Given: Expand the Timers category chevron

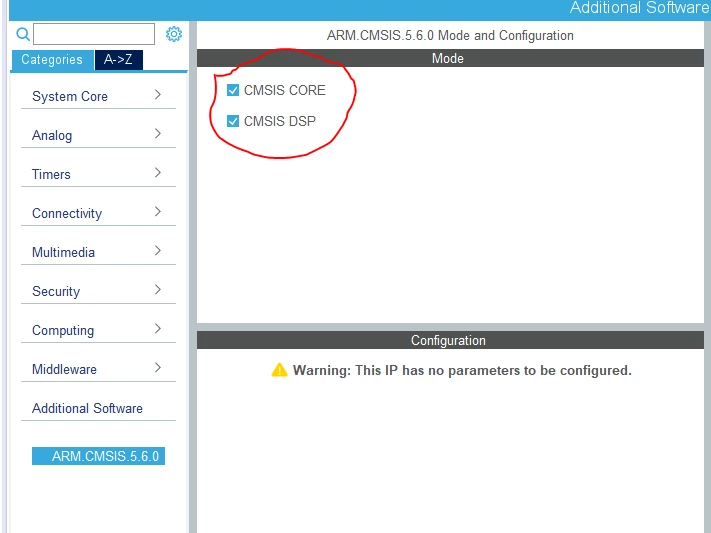Looking at the screenshot, I should tap(158, 173).
